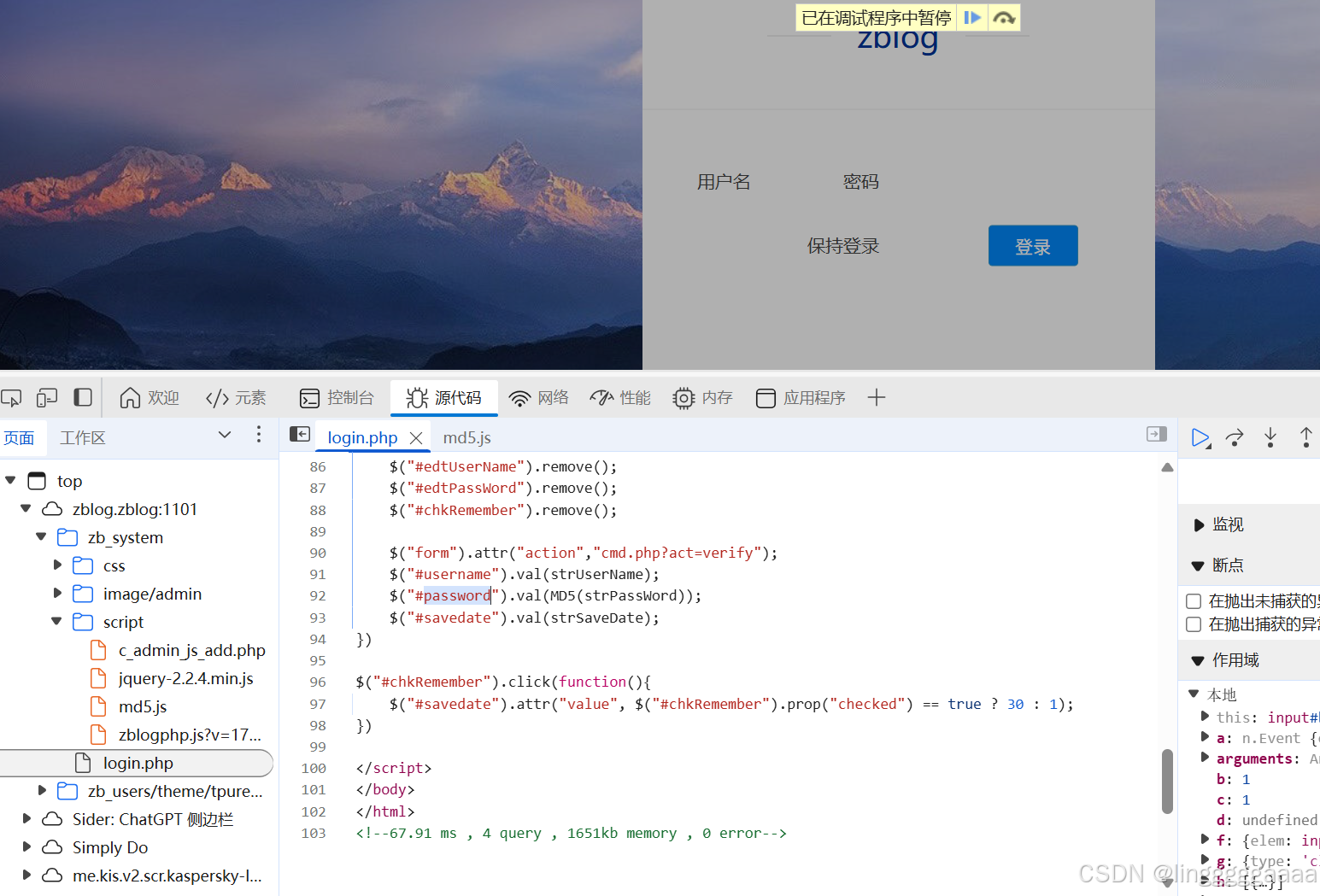Collapse zblog.zblog:1101 origin node

coord(26,509)
